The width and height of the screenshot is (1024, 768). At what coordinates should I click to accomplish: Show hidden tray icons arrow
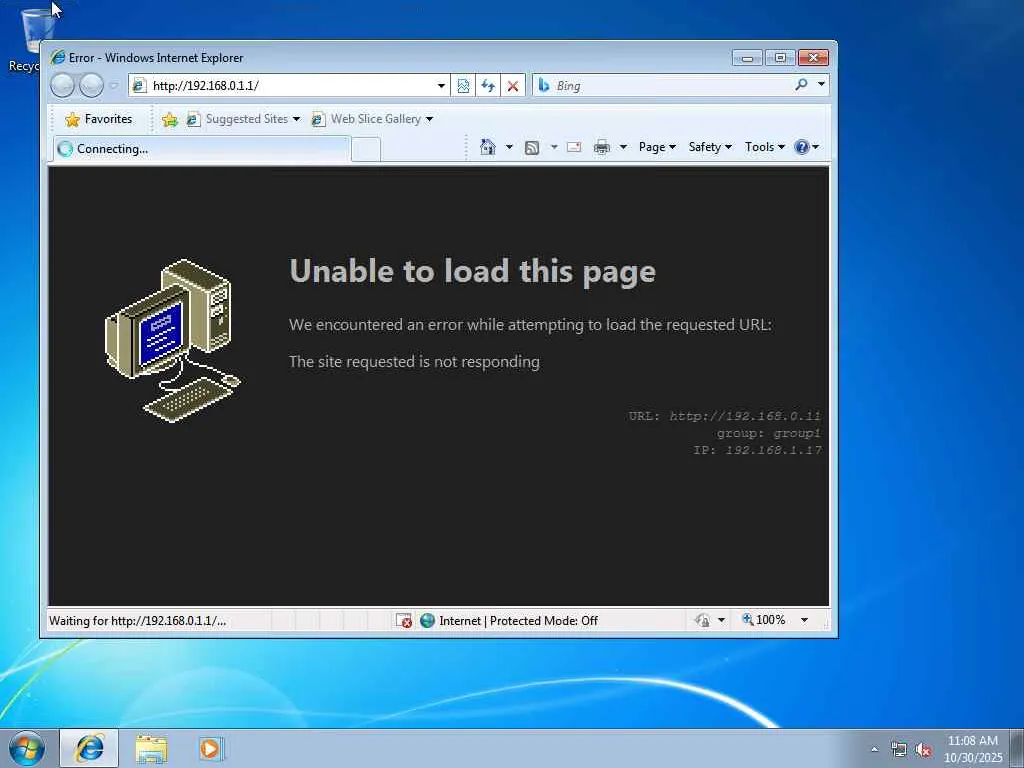click(x=874, y=749)
